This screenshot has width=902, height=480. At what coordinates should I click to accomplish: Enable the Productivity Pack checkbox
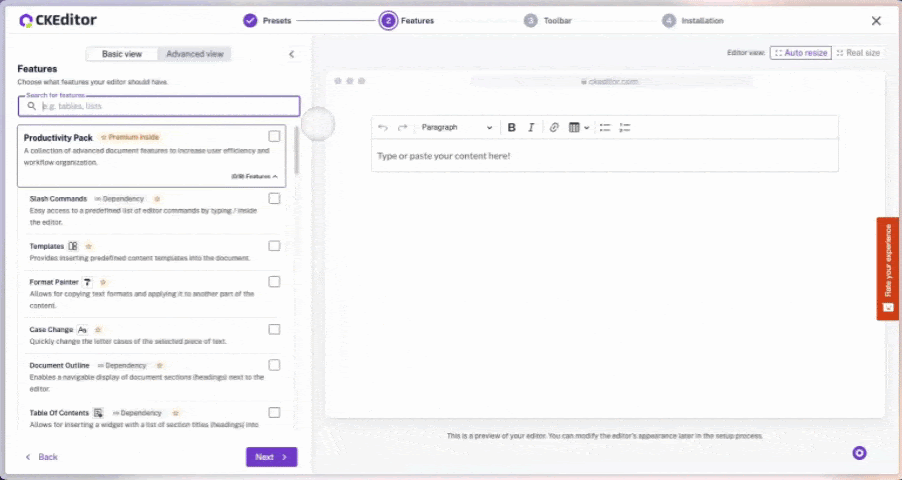point(274,137)
